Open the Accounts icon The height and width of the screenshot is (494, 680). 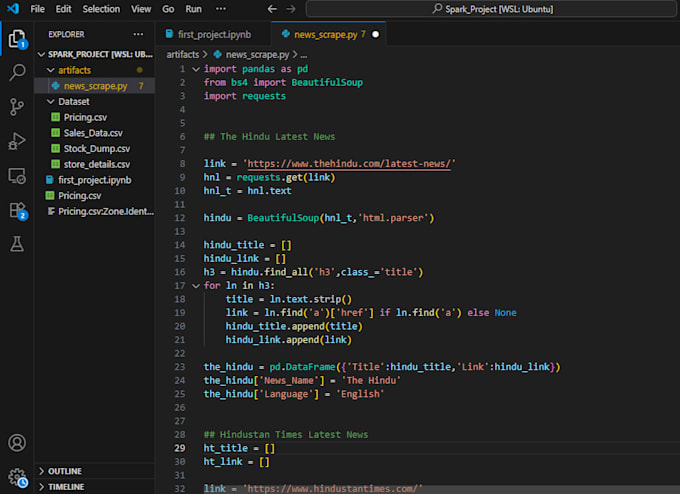(x=17, y=442)
